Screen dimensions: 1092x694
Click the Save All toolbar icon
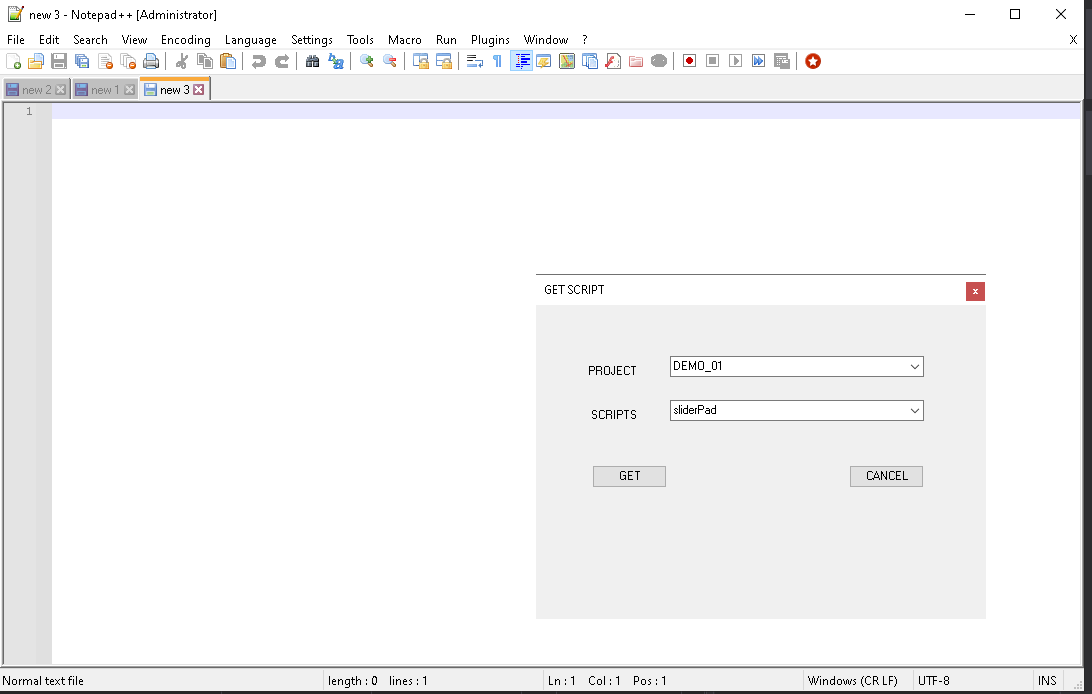click(x=82, y=61)
